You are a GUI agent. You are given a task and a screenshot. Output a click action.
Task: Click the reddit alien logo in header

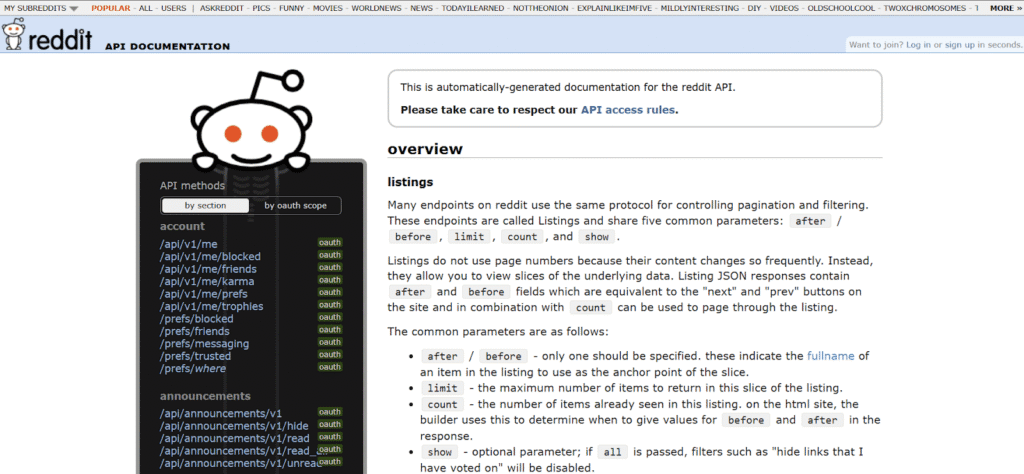pyautogui.click(x=14, y=36)
